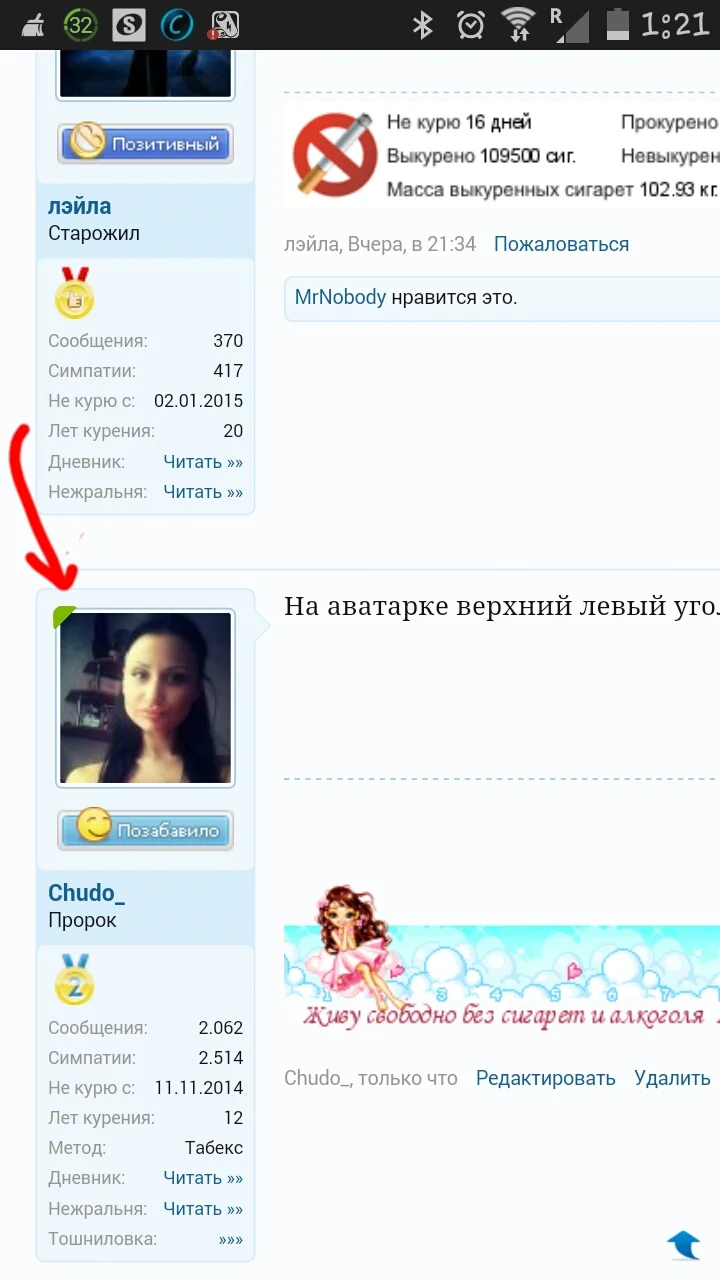Tap the Wi-Fi signal icon
The height and width of the screenshot is (1280, 720).
click(518, 24)
